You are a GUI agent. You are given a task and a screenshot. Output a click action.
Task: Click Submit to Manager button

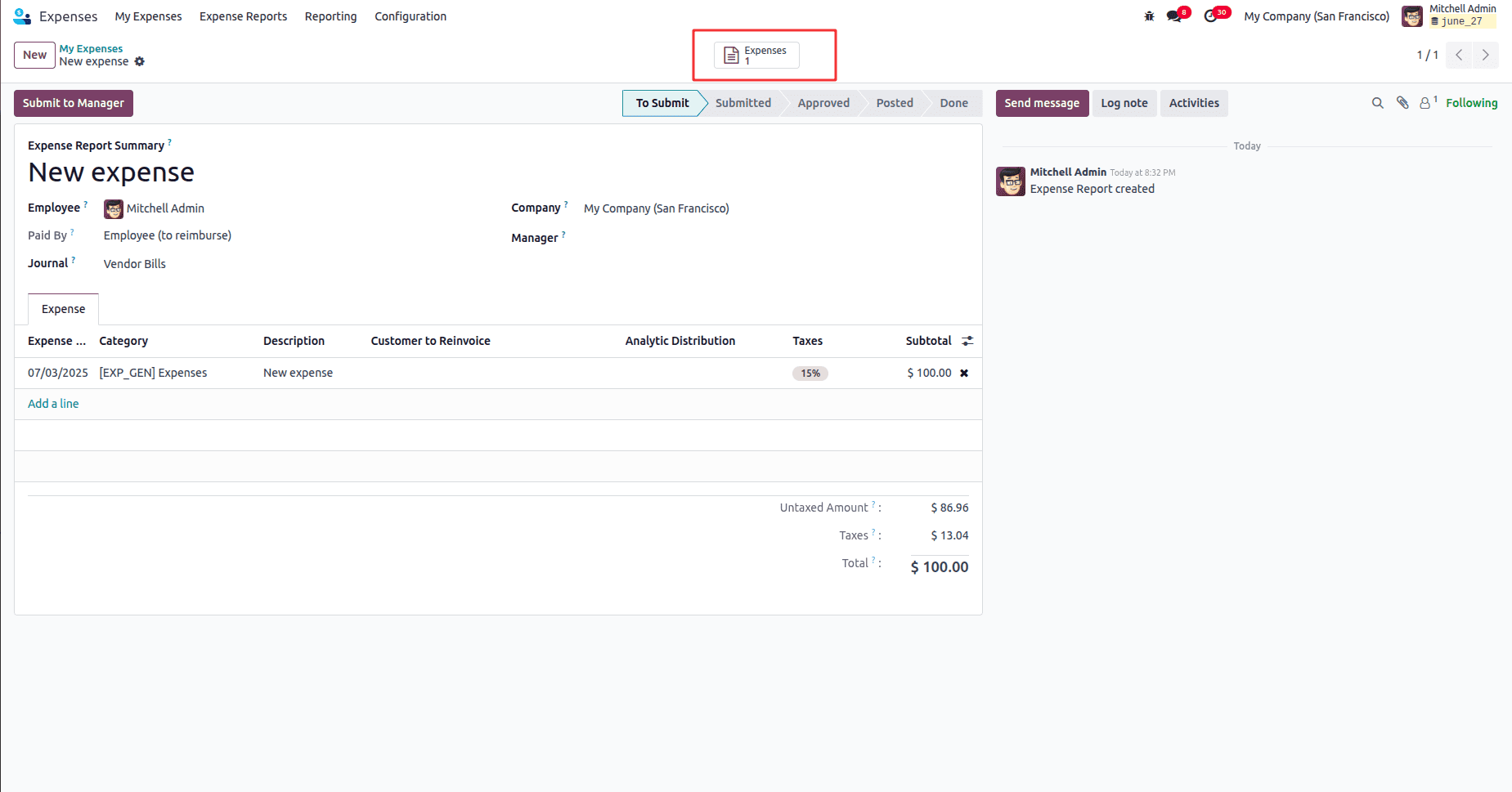74,103
